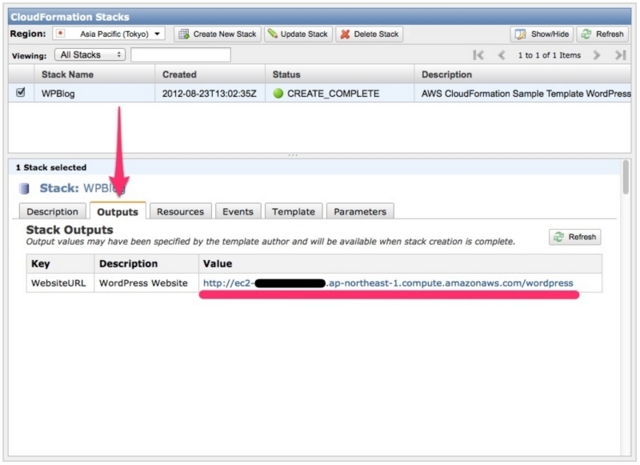This screenshot has width=640, height=465.
Task: Go to last page of stack items
Action: (x=620, y=55)
